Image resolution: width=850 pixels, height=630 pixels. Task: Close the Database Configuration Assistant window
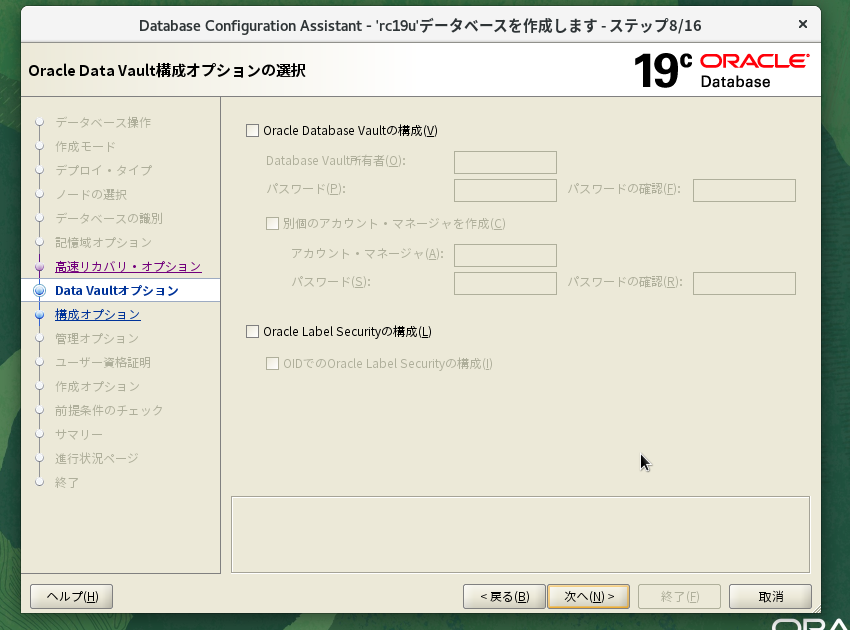coord(803,24)
